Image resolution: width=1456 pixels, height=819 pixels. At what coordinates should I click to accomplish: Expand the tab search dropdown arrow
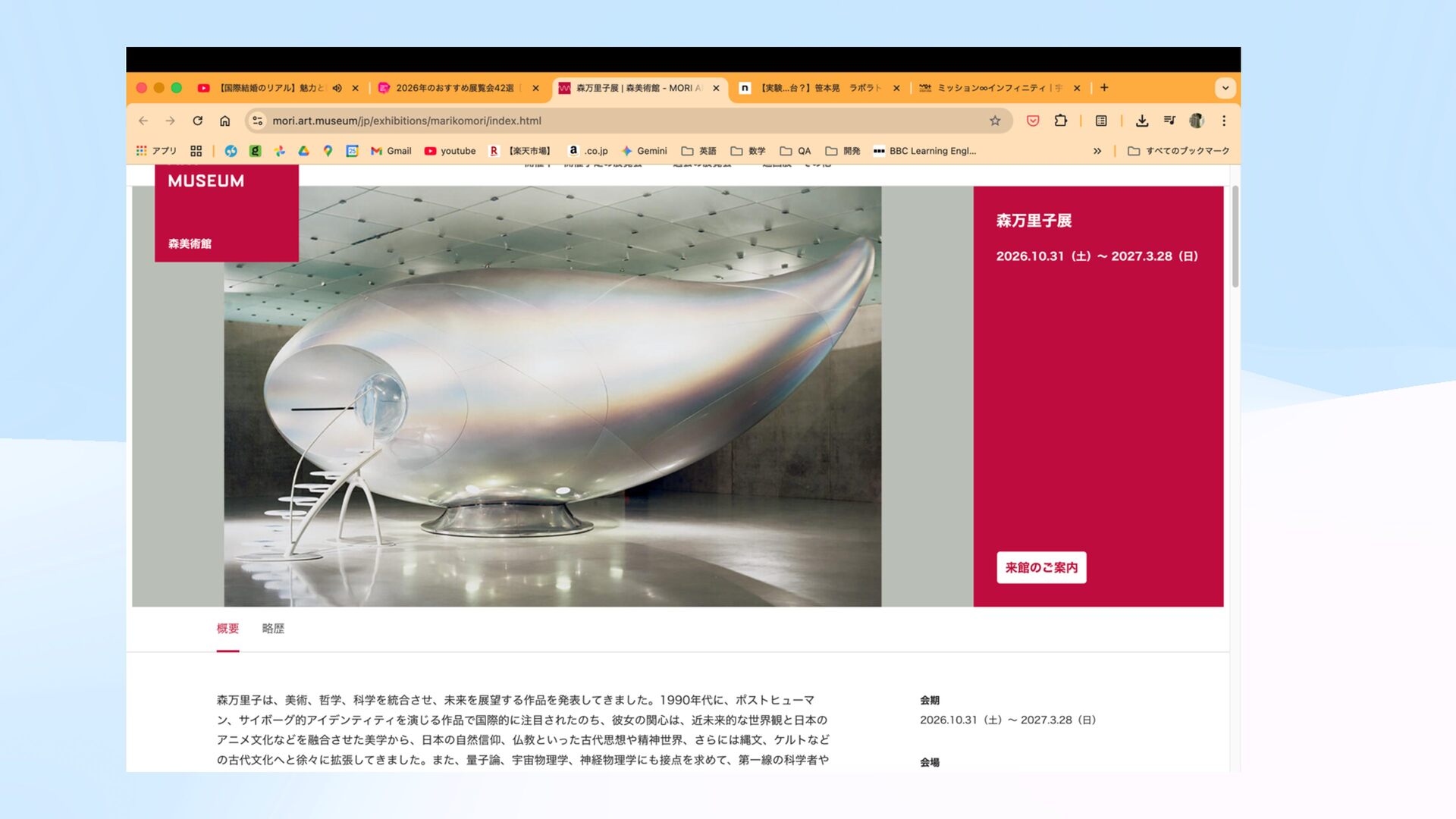click(x=1225, y=88)
